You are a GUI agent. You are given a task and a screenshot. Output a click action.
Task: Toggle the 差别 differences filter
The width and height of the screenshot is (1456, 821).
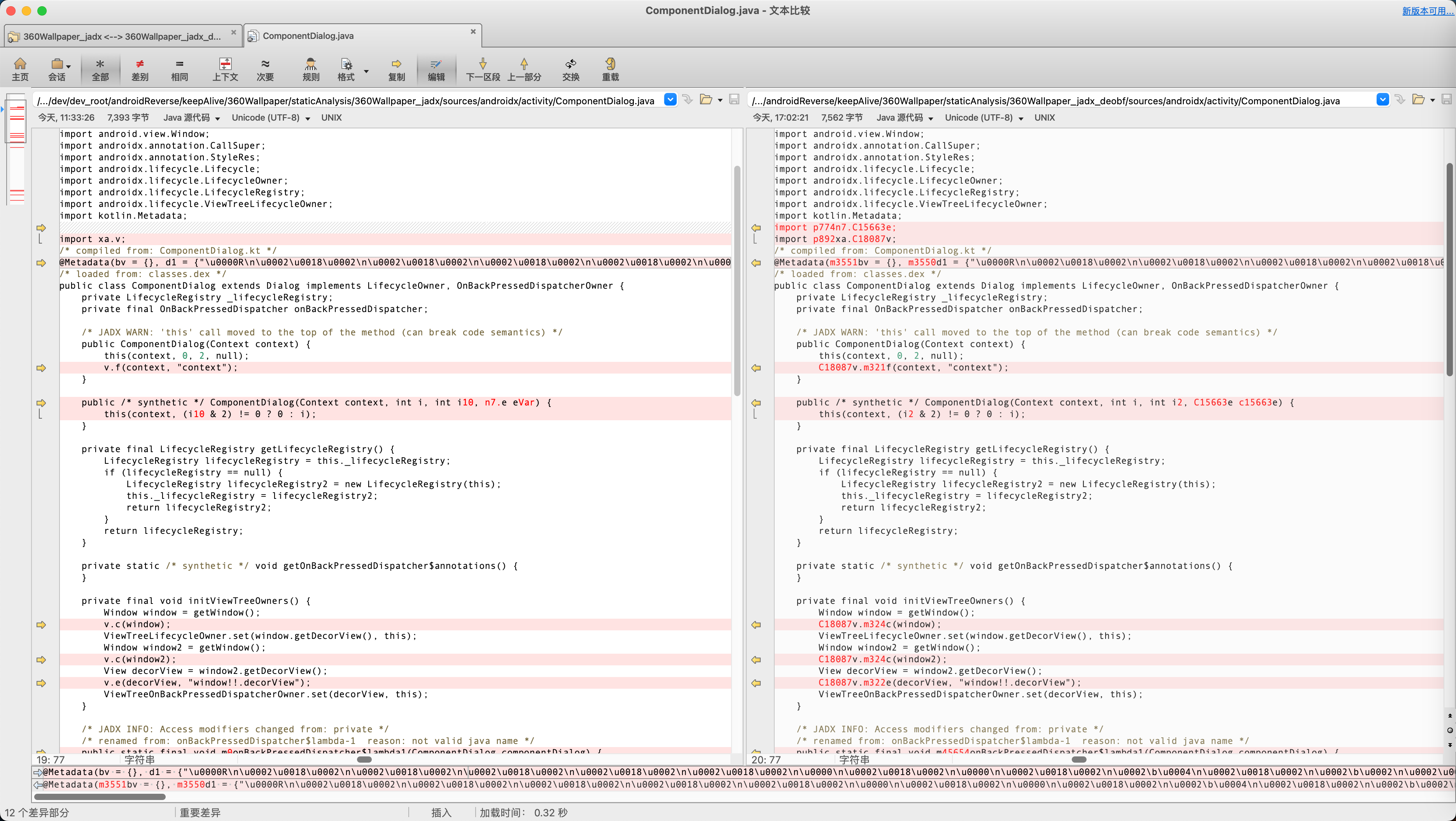140,69
